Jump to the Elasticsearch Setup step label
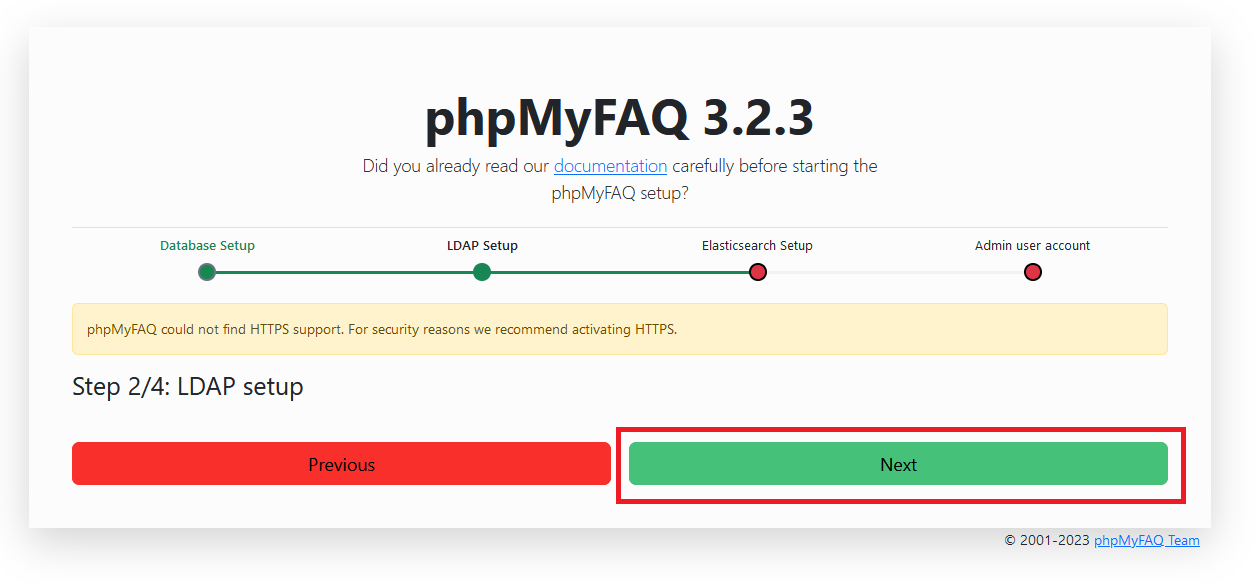The width and height of the screenshot is (1257, 583). tap(757, 246)
